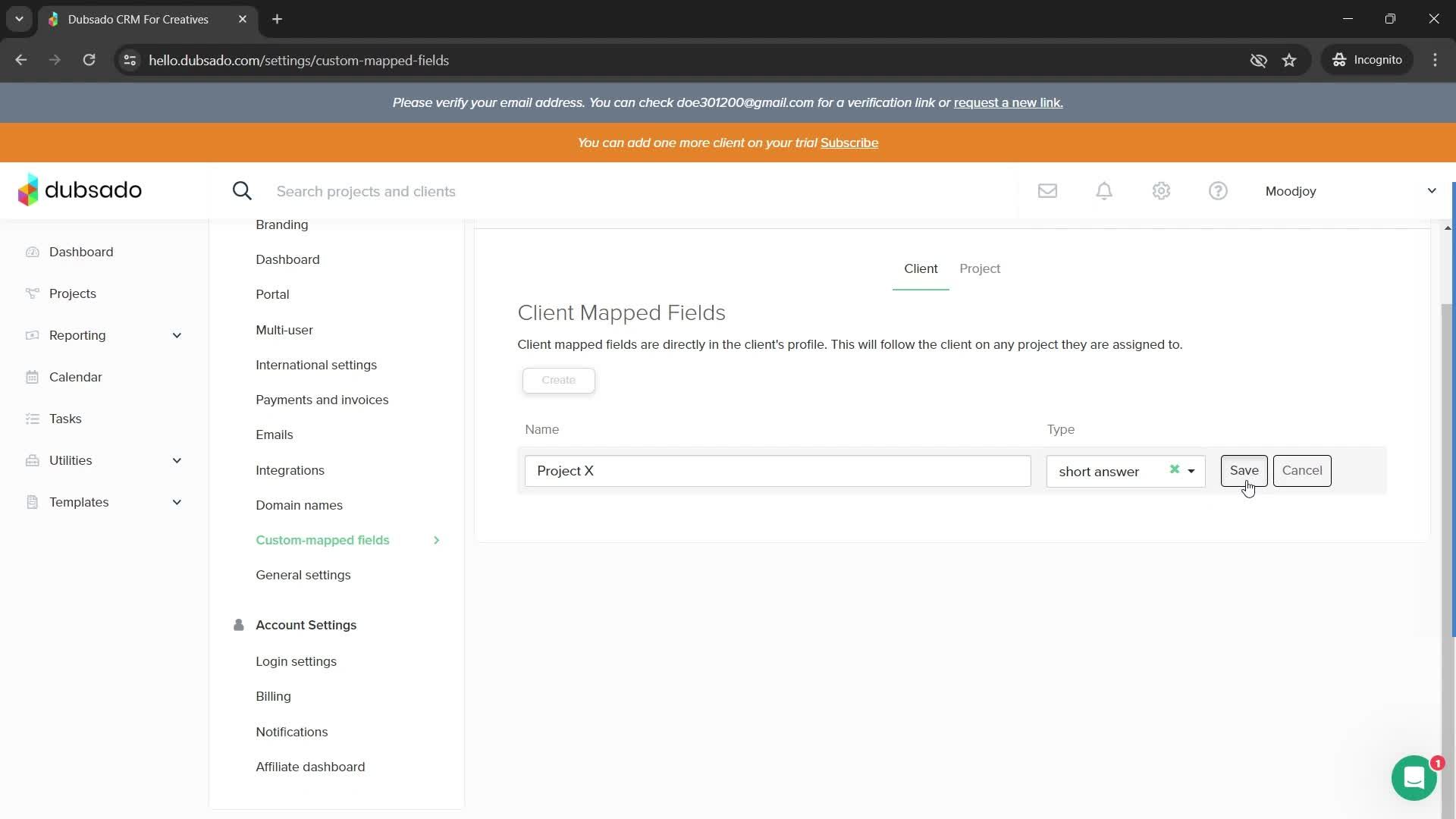Click the Custom-mapped fields chevron arrow
Screen dimensions: 1456x819
tap(436, 540)
